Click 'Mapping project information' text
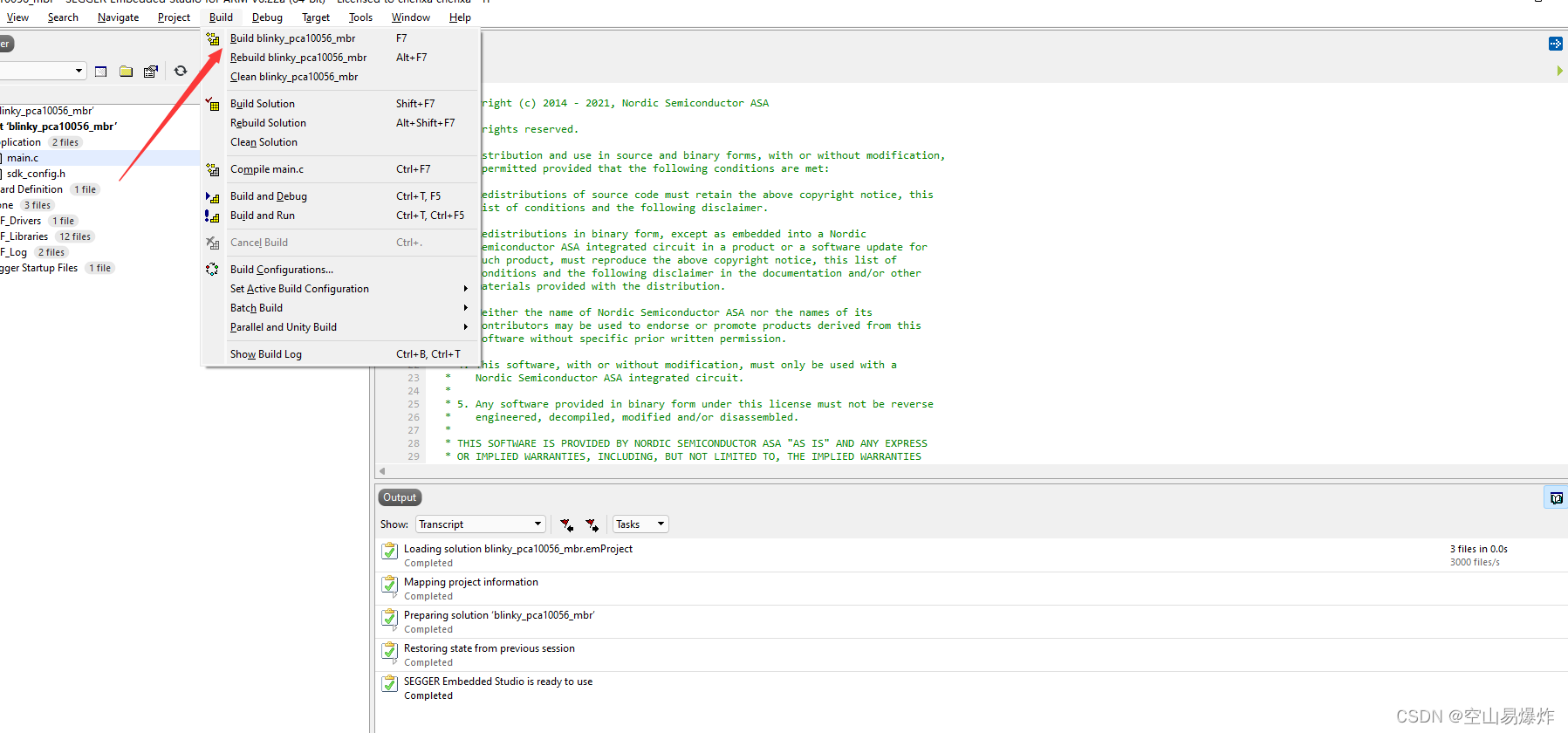The height and width of the screenshot is (733, 1568). (x=471, y=582)
